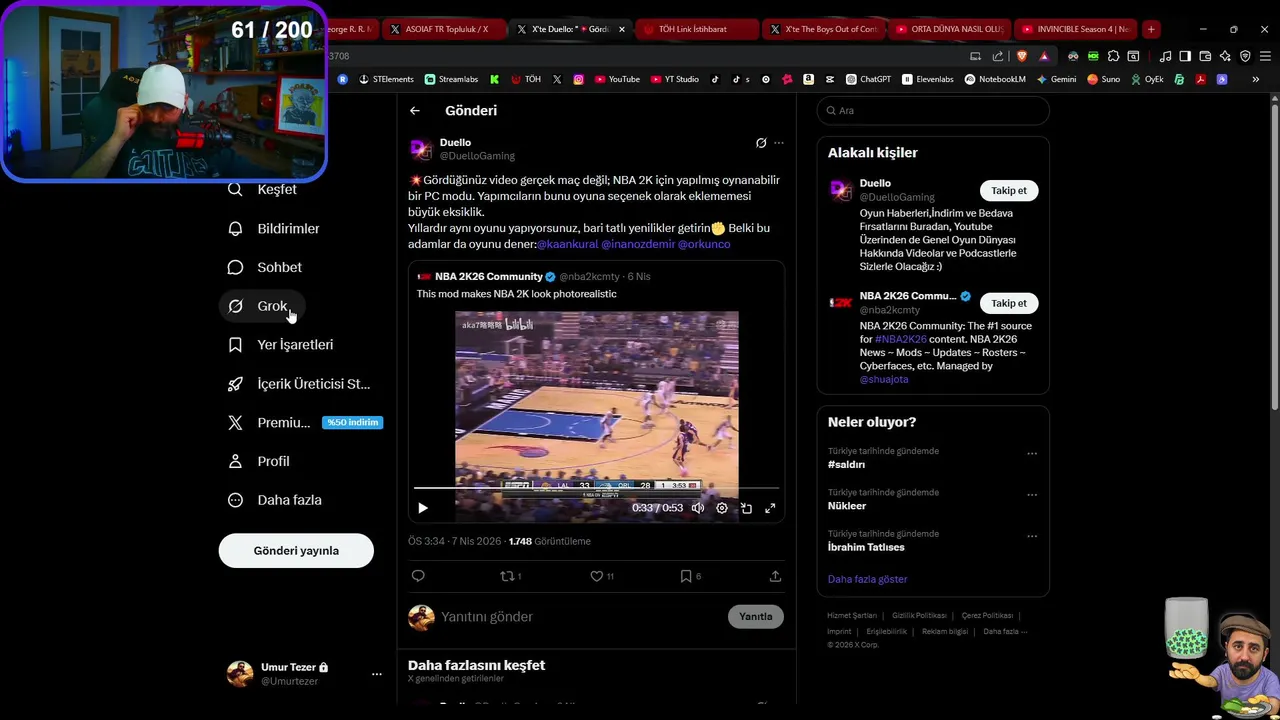Open three-dot menu beside #saldırı trend
Screen dimensions: 1280x720
click(x=1032, y=454)
